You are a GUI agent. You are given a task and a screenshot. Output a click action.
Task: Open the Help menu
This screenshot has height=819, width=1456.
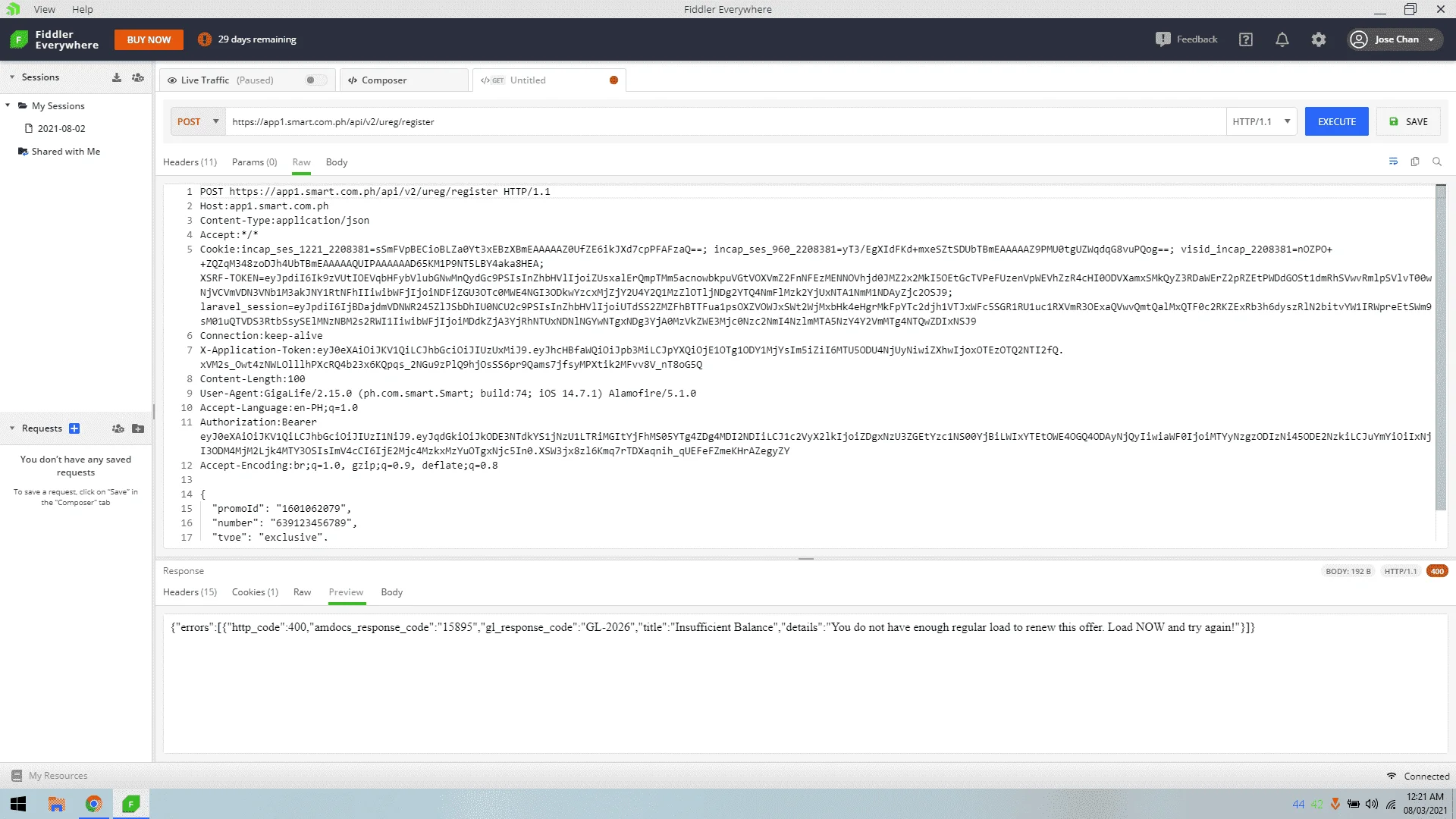click(83, 9)
